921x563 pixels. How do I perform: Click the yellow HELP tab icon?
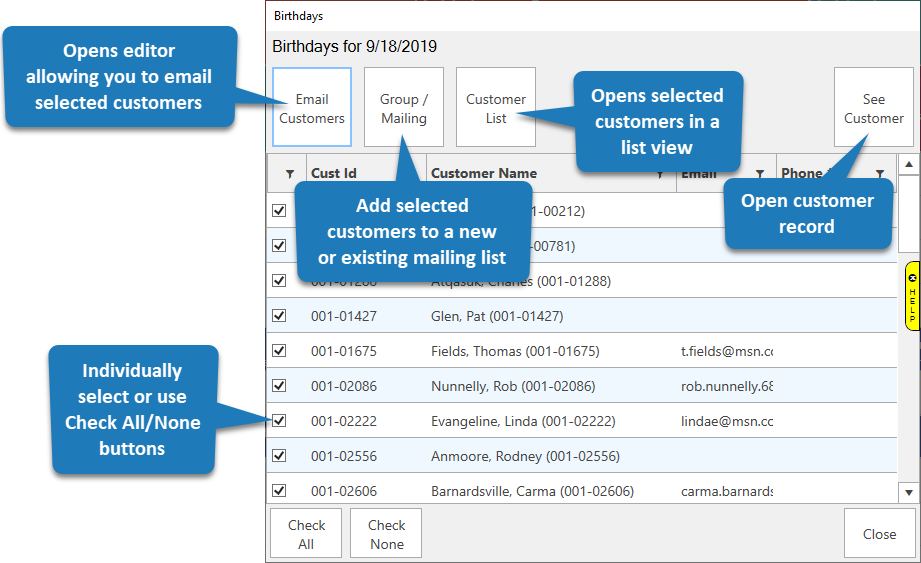pyautogui.click(x=912, y=296)
